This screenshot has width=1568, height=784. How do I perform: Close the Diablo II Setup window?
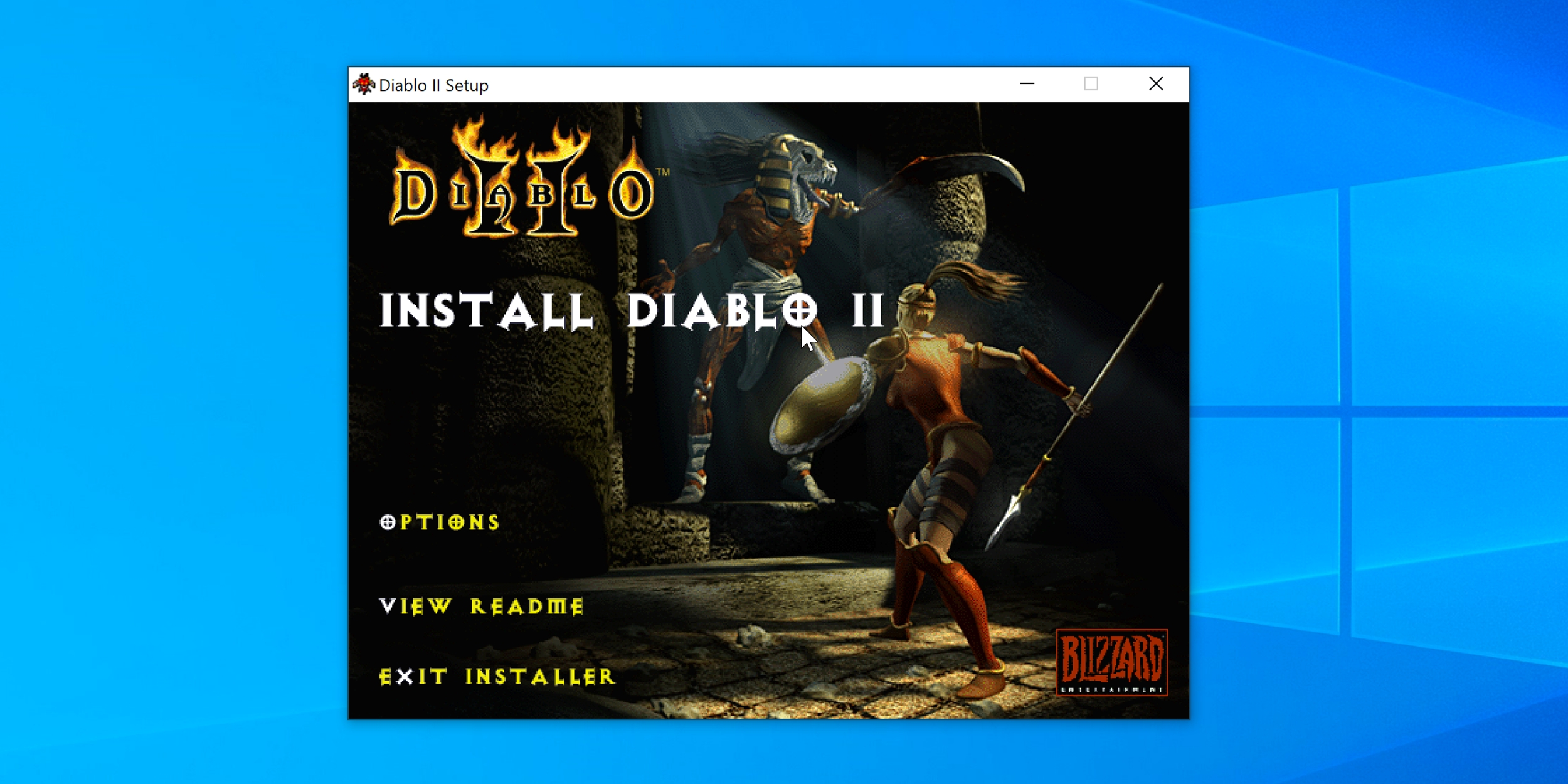pyautogui.click(x=1156, y=84)
